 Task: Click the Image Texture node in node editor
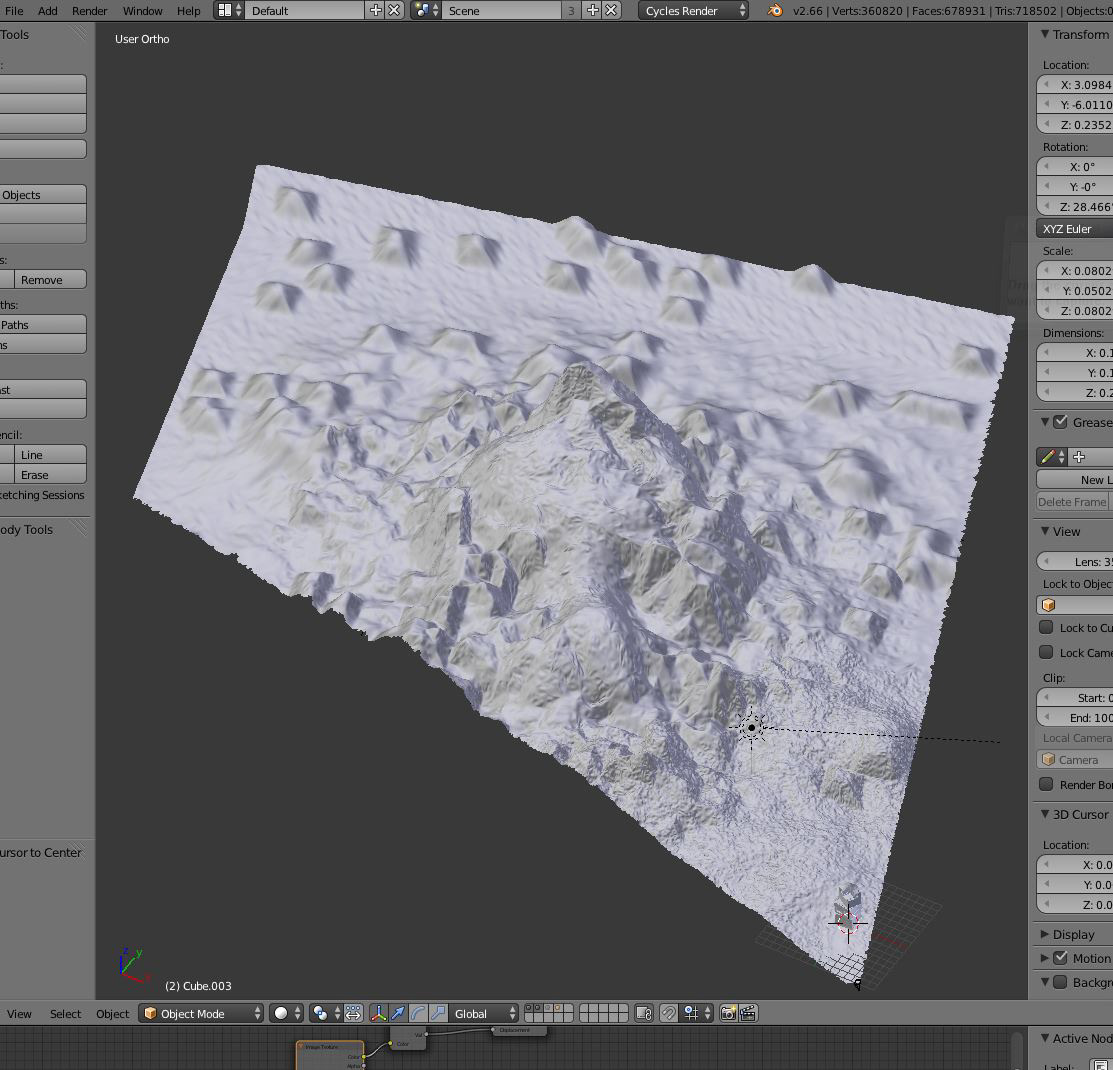tap(330, 1054)
